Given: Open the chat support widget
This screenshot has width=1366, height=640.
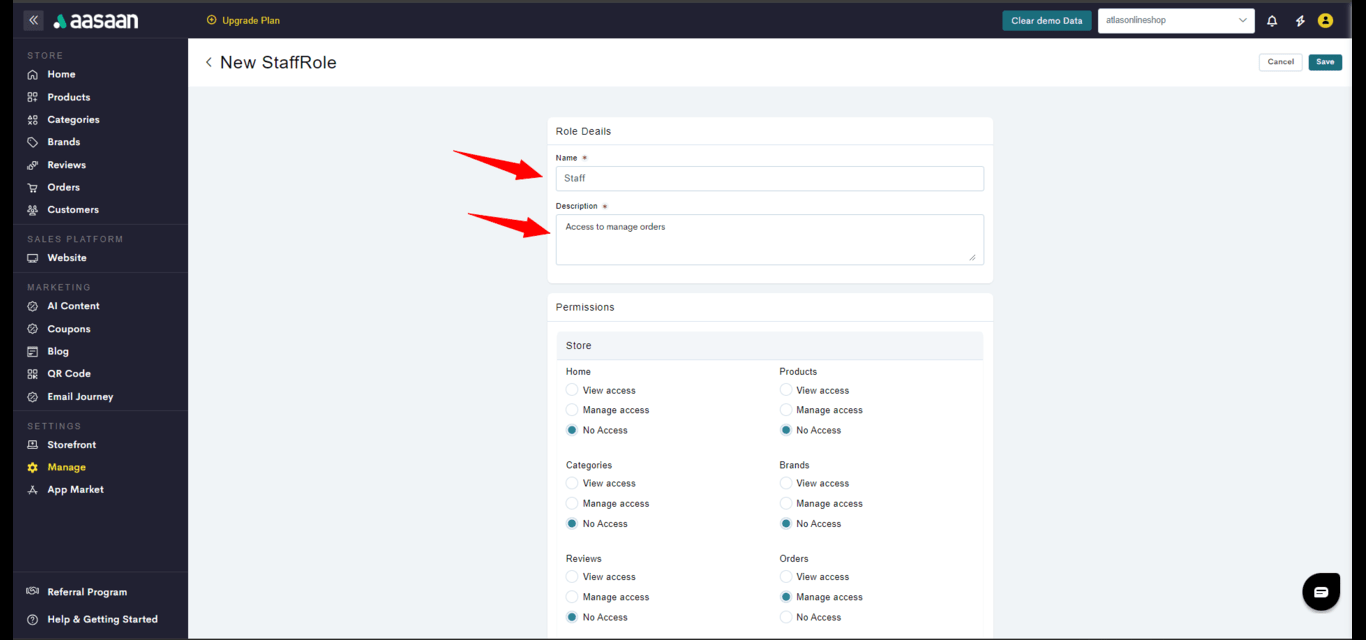Looking at the screenshot, I should (1320, 592).
